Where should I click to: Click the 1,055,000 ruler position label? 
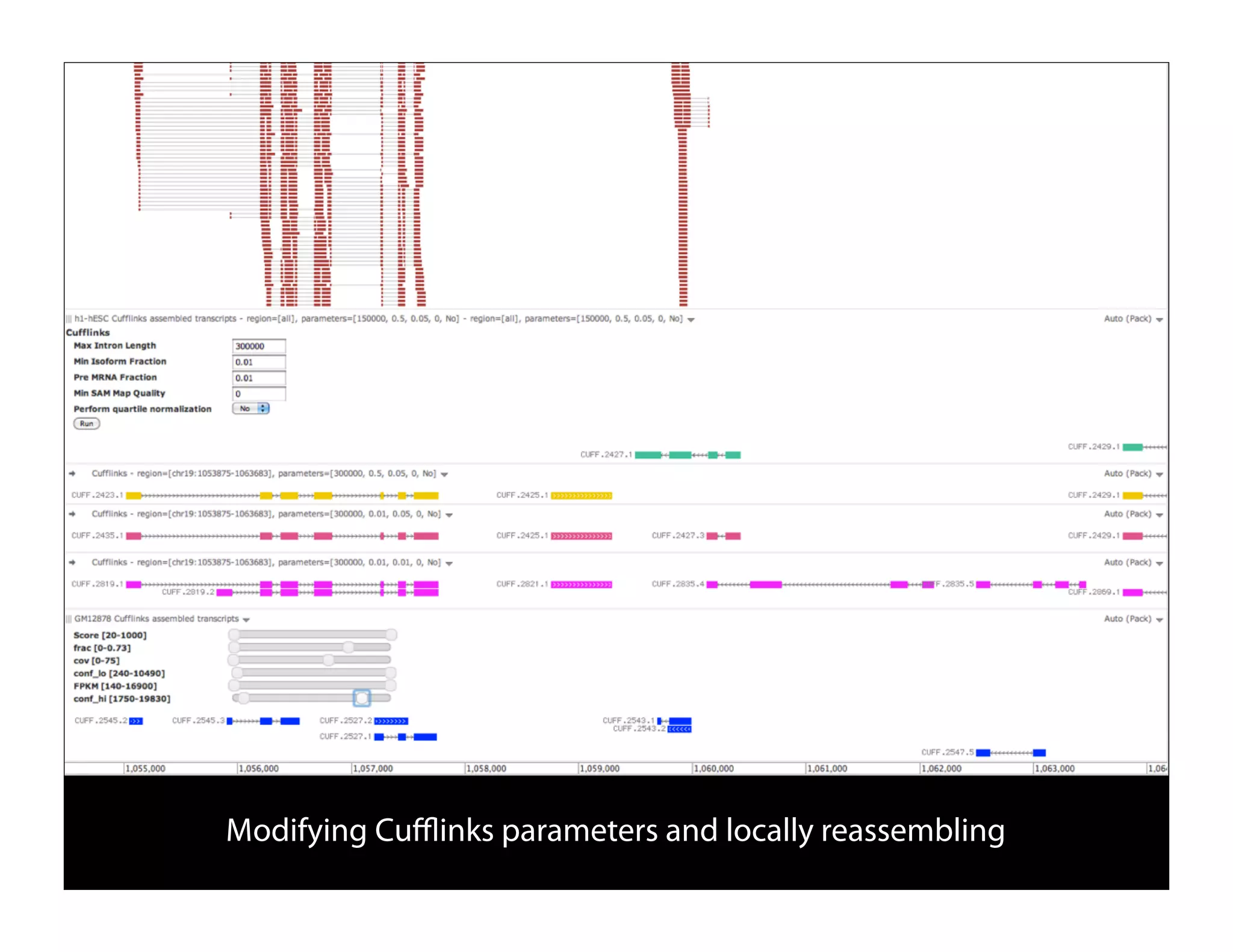[145, 769]
